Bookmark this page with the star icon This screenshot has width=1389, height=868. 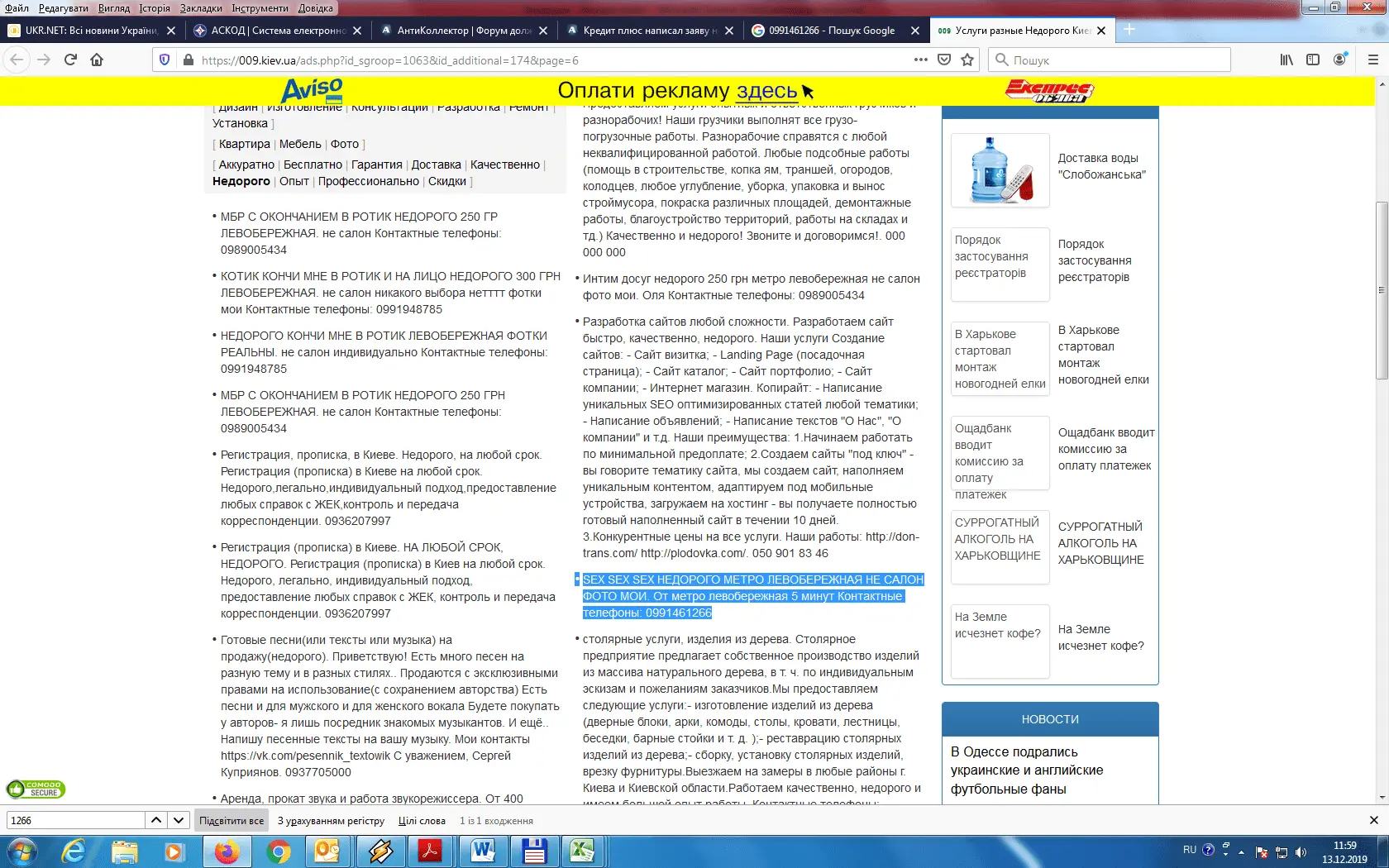[x=967, y=60]
